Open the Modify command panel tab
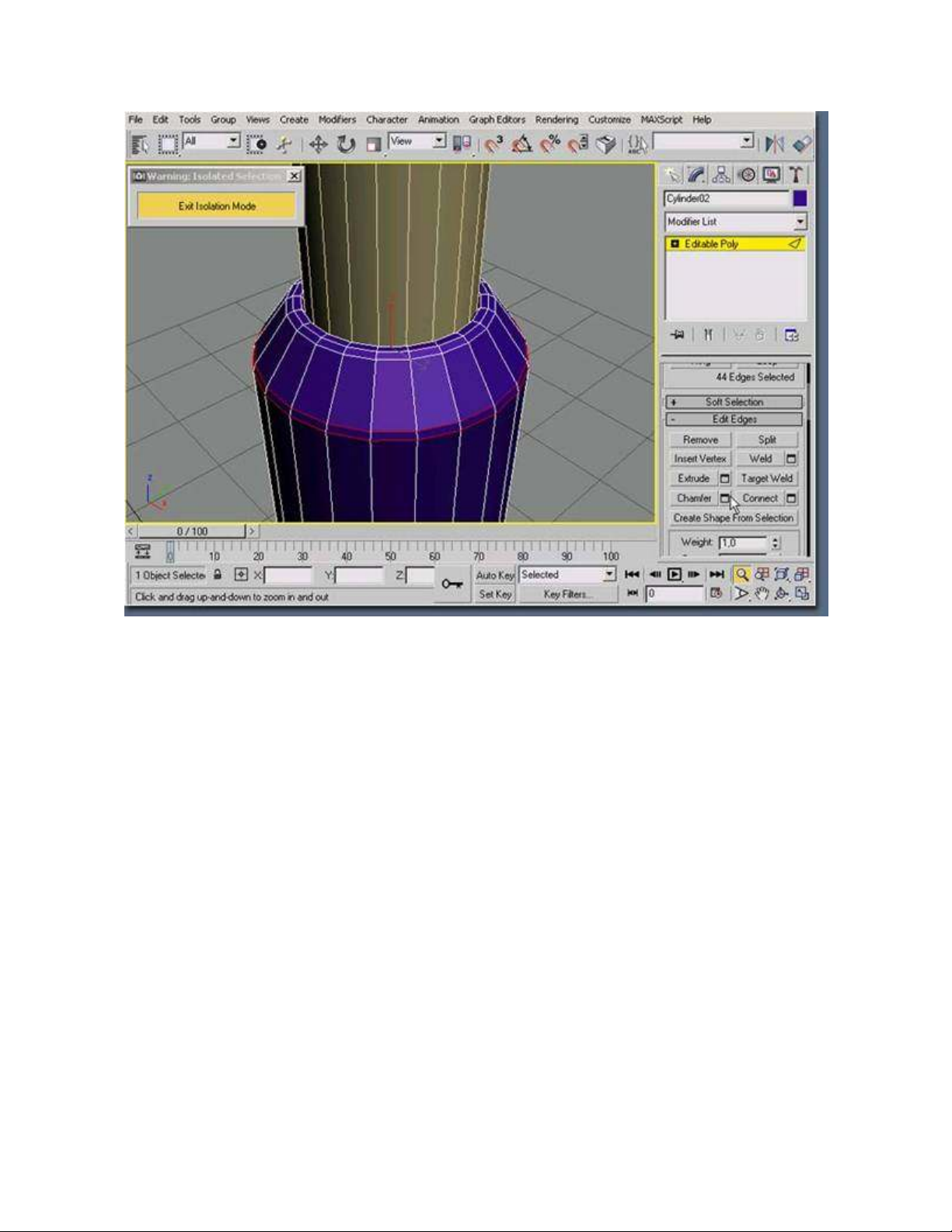Image resolution: width=952 pixels, height=1232 pixels. [x=696, y=175]
